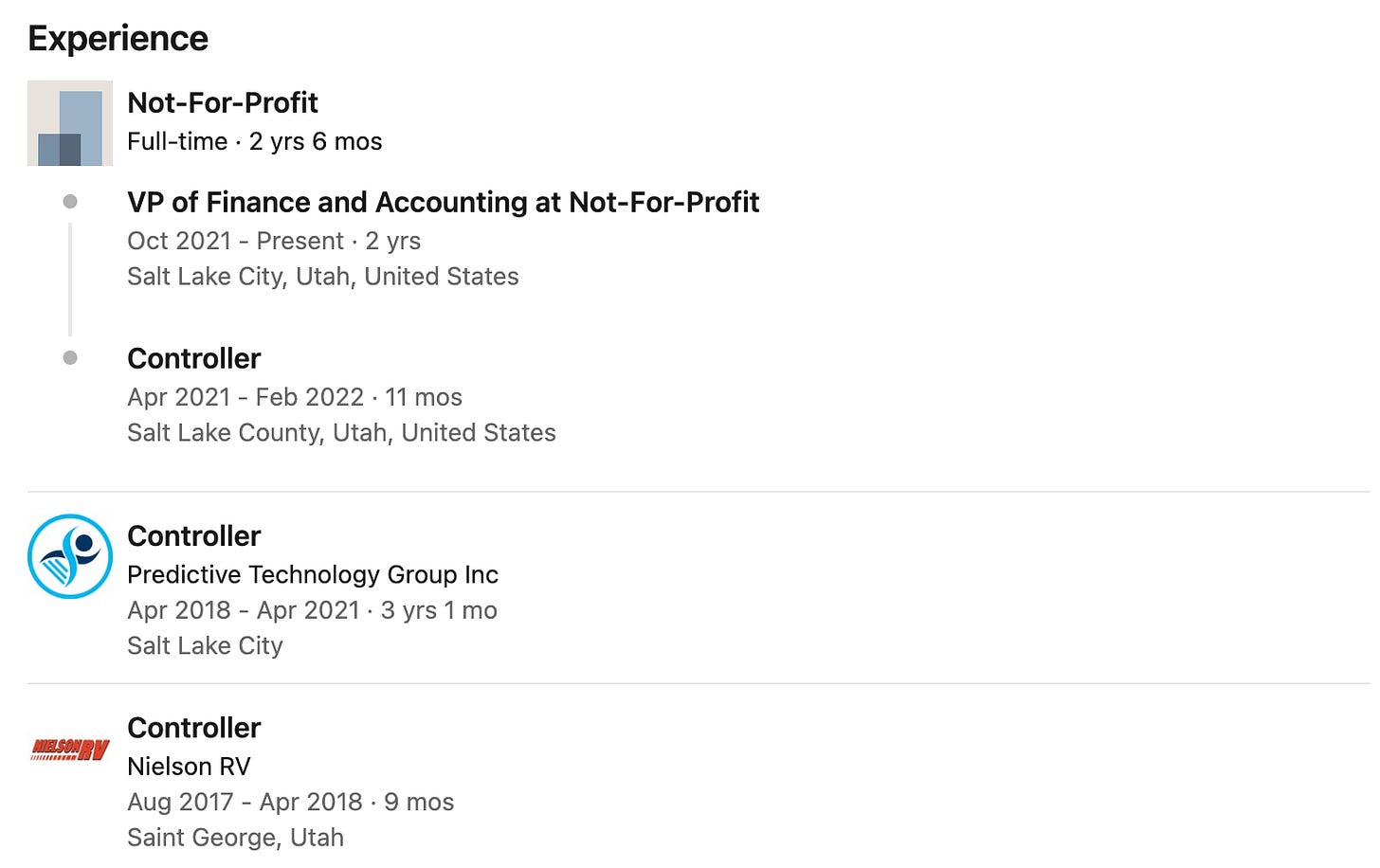Open the Not-For-Profit company name heading
Image resolution: width=1380 pixels, height=868 pixels.
(x=223, y=102)
